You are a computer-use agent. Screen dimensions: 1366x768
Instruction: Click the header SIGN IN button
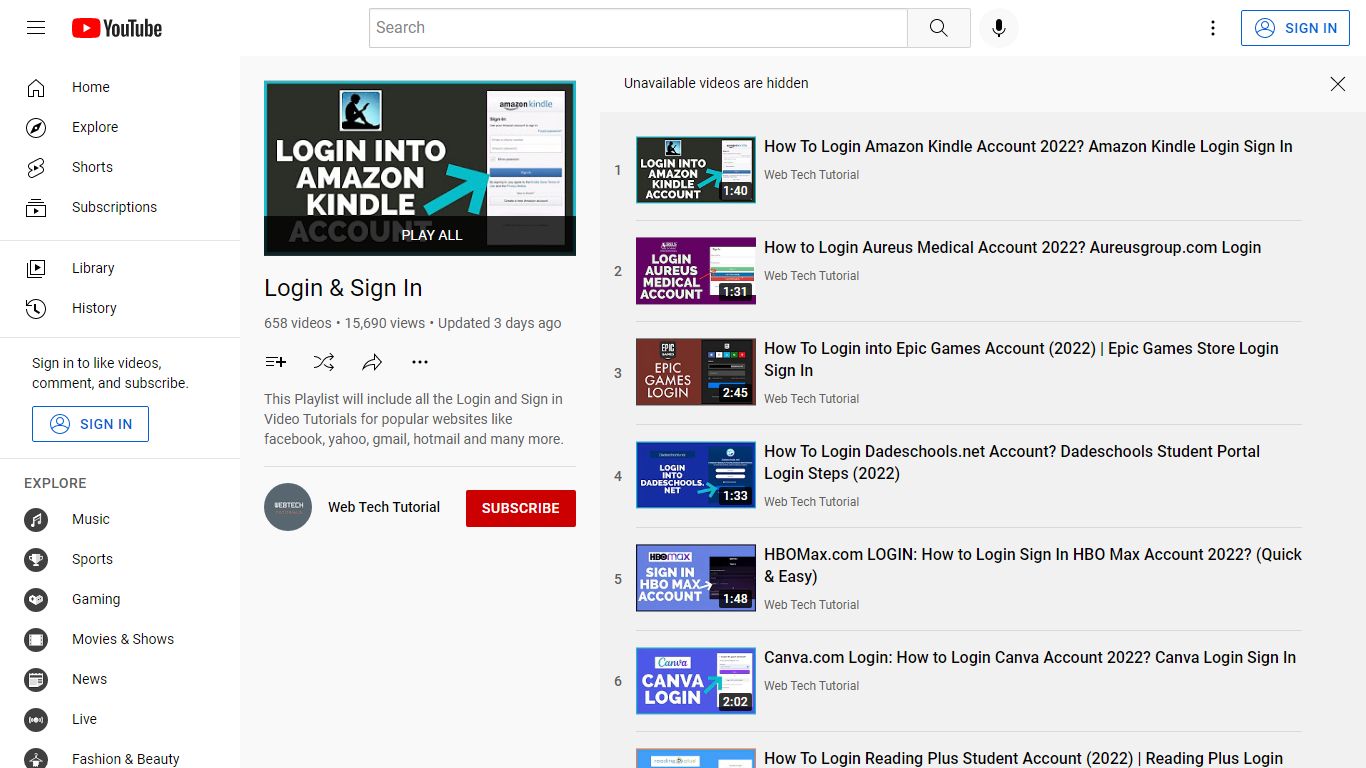point(1295,28)
